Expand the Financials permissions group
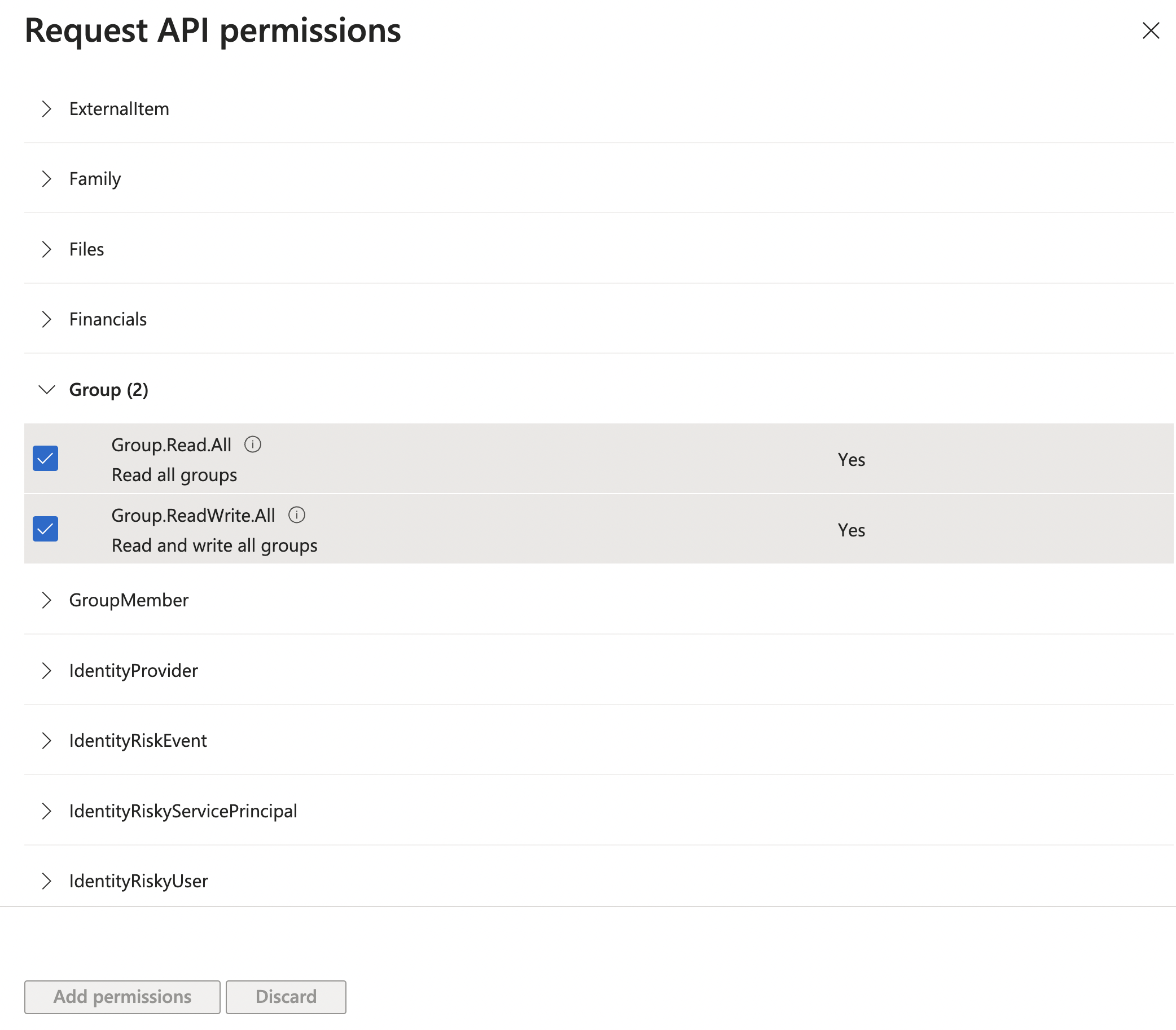The image size is (1176, 1030). (x=47, y=319)
